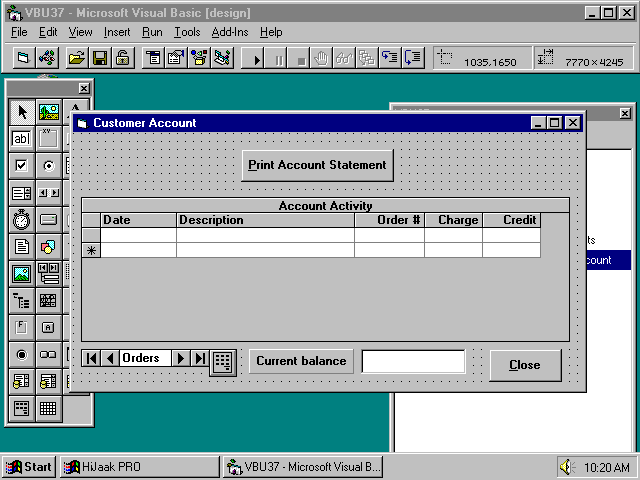The width and height of the screenshot is (640, 480).
Task: Open the Windows Start menu
Action: 29,467
